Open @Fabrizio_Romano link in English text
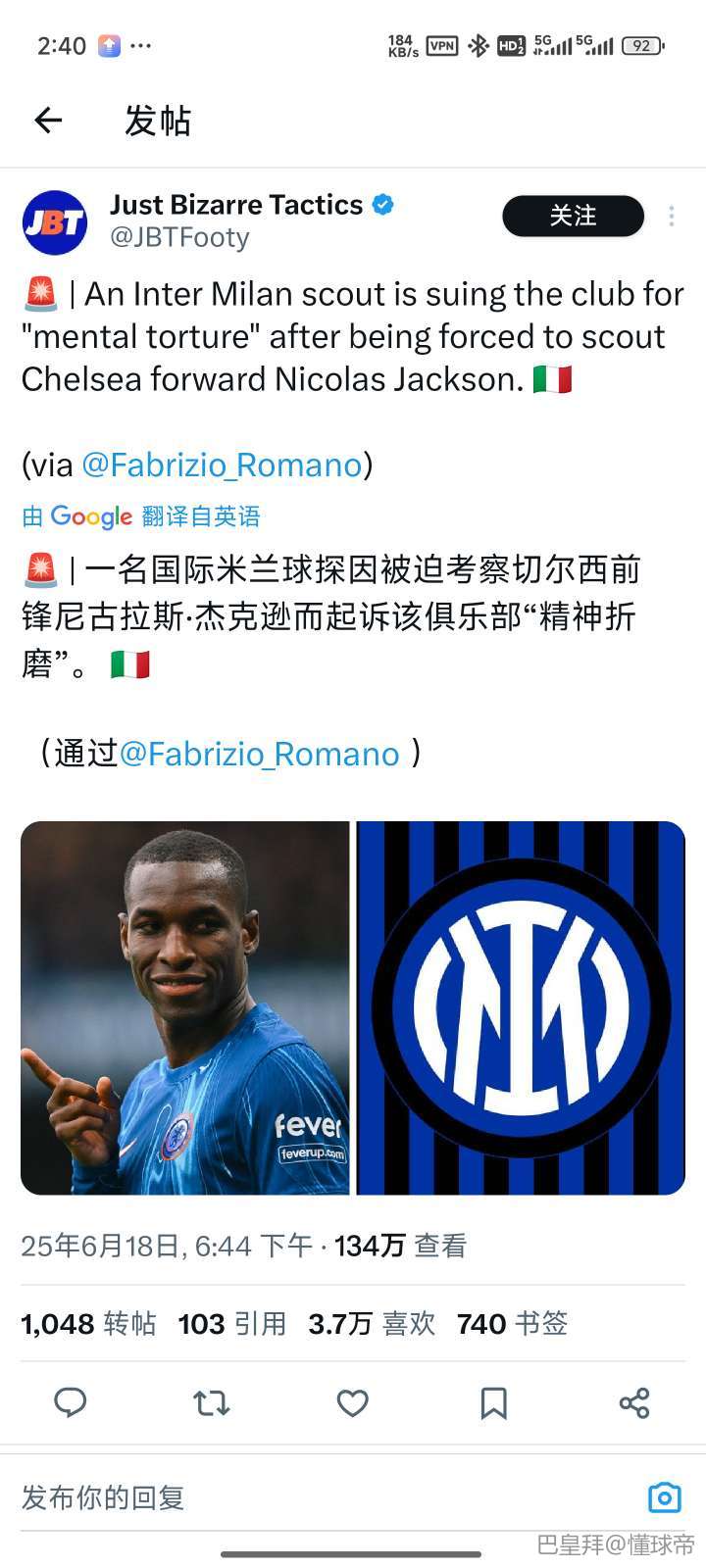 coord(222,465)
